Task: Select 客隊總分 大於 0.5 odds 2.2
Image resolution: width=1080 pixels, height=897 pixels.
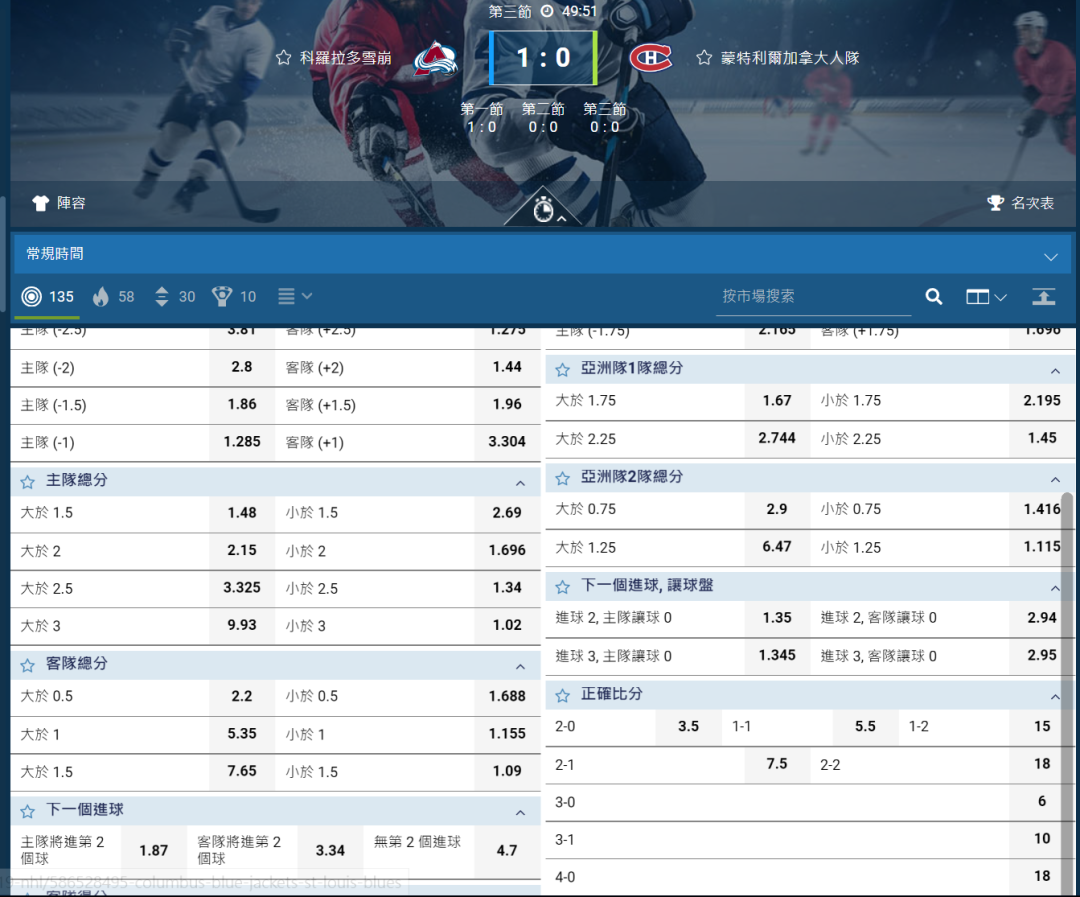Action: pyautogui.click(x=242, y=697)
